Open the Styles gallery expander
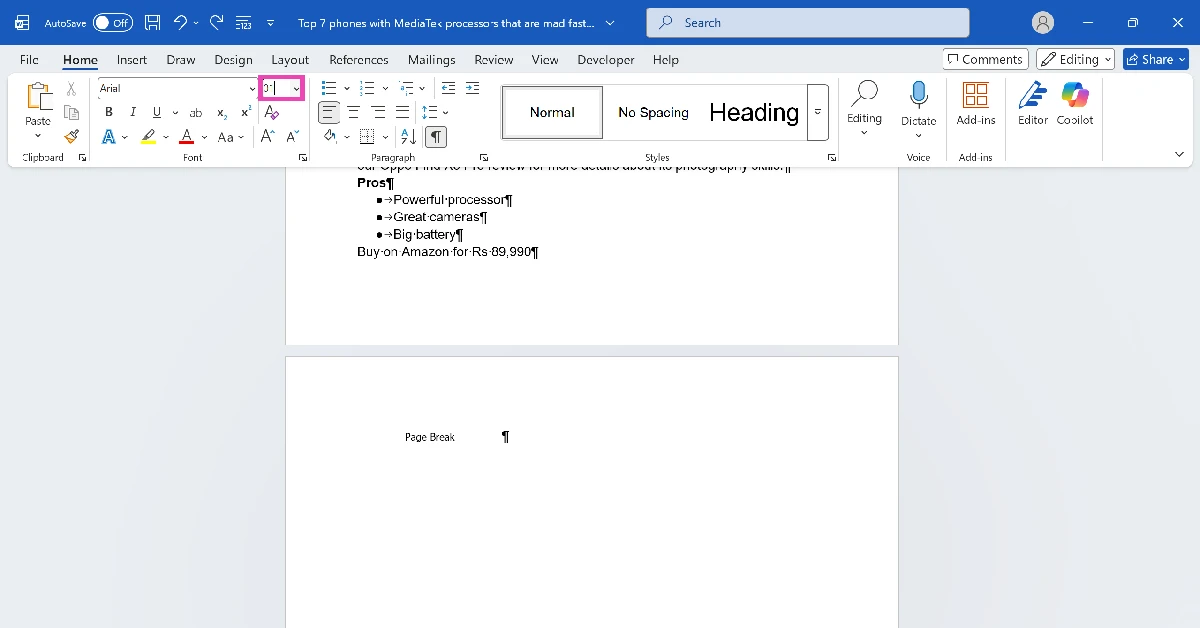Image resolution: width=1200 pixels, height=628 pixels. pos(817,112)
